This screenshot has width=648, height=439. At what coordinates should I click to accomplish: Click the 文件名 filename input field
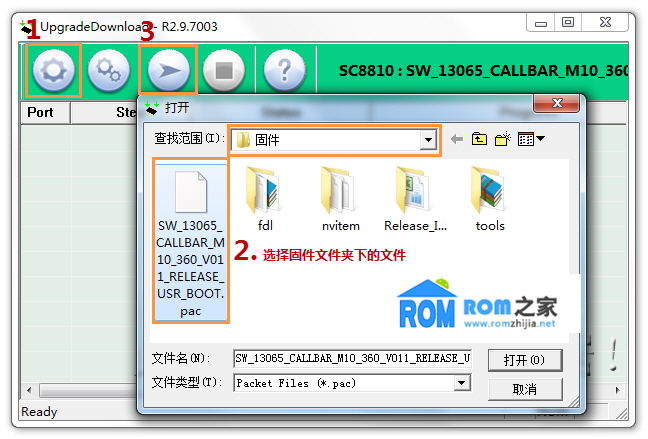tap(353, 358)
